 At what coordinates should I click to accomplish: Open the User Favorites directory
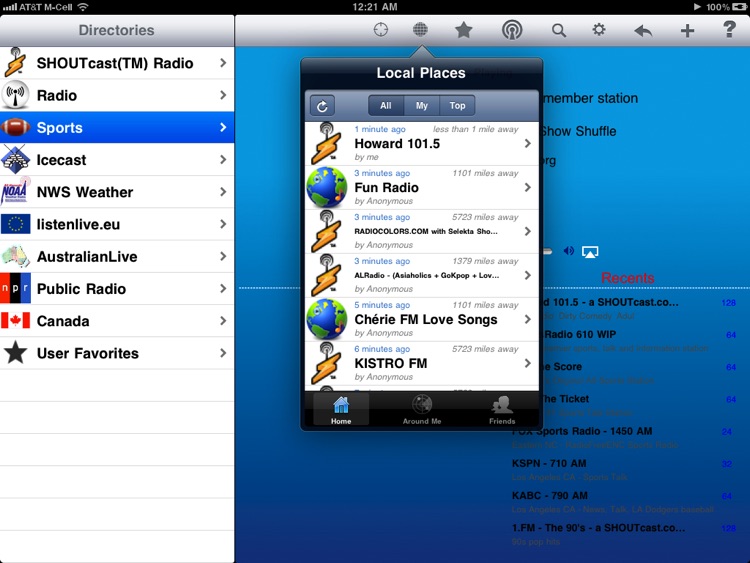(117, 353)
